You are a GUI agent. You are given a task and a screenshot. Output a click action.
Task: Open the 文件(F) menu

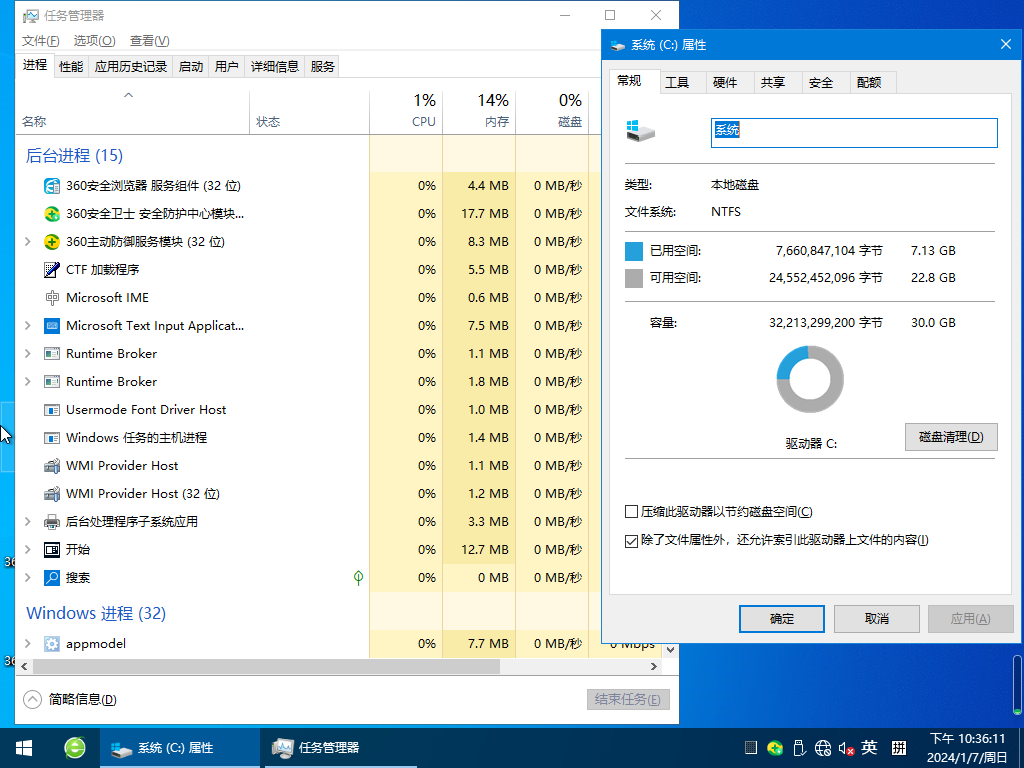[40, 41]
